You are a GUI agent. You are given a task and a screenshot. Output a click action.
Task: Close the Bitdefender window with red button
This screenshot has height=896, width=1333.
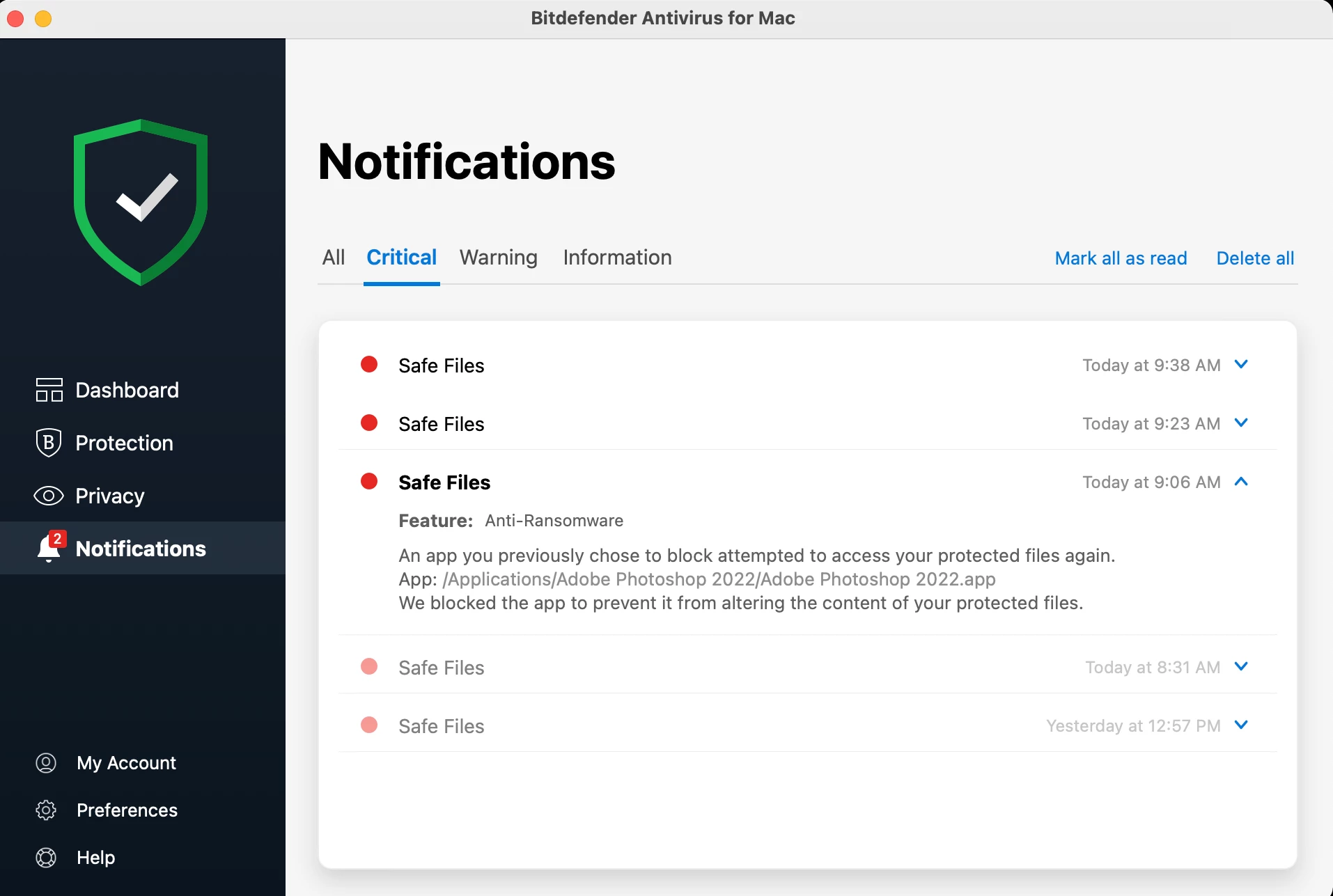click(x=15, y=19)
